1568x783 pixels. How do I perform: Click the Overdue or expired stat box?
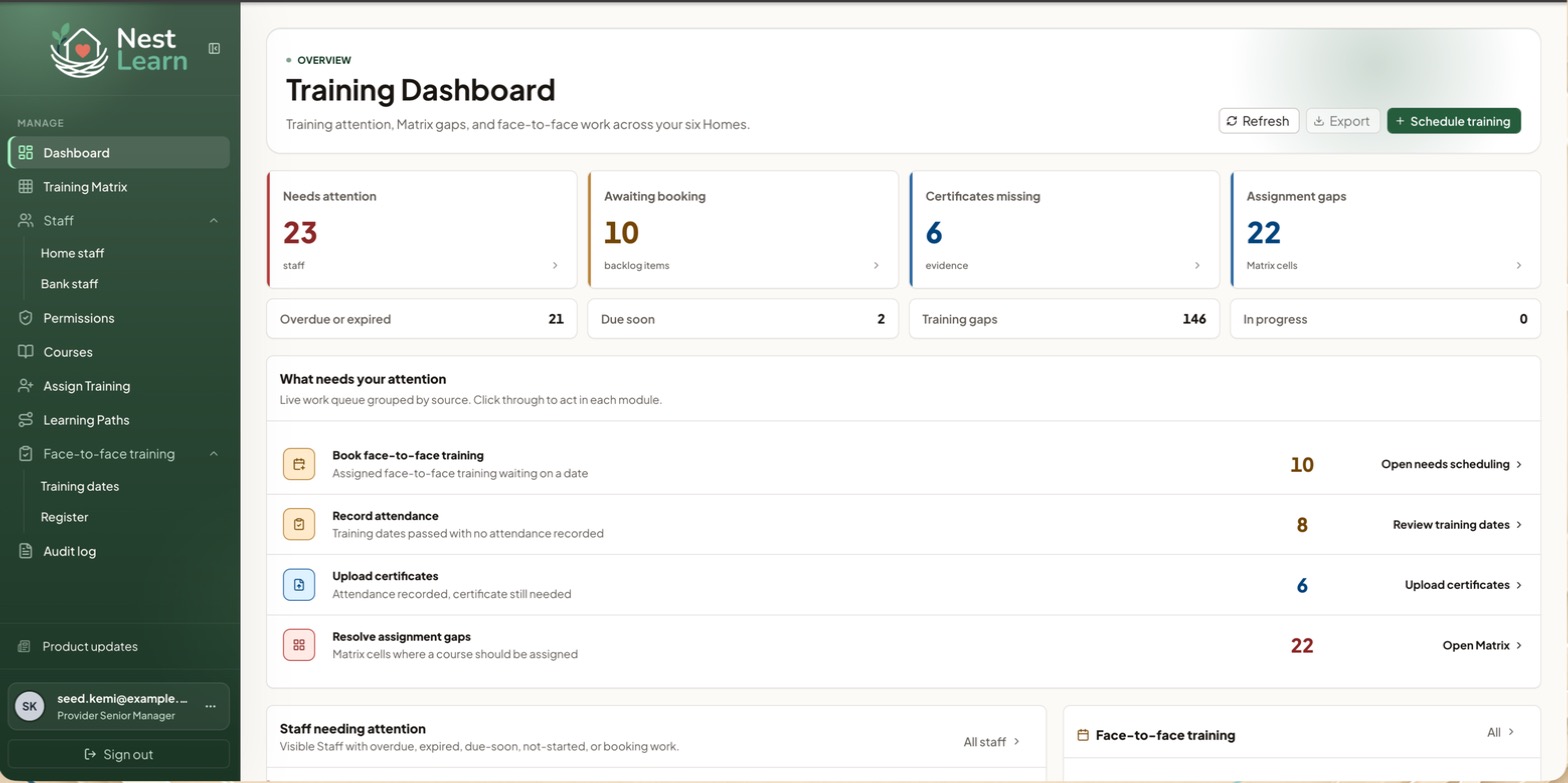(421, 319)
